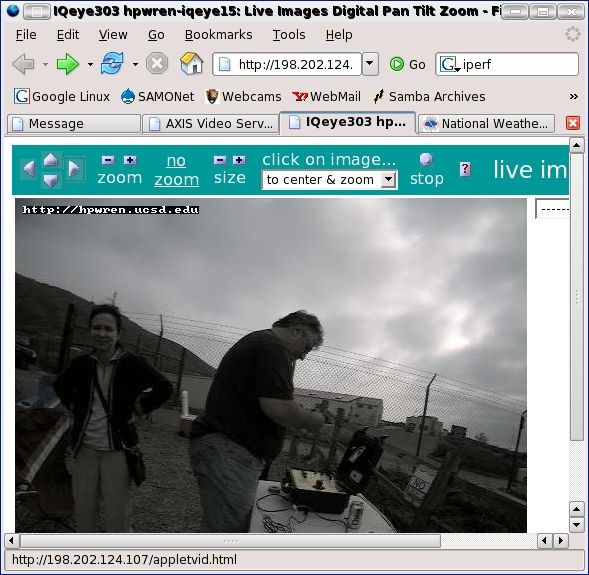Viewport: 589px width, 575px height.
Task: Expand the URL address history dropdown
Action: click(x=370, y=64)
